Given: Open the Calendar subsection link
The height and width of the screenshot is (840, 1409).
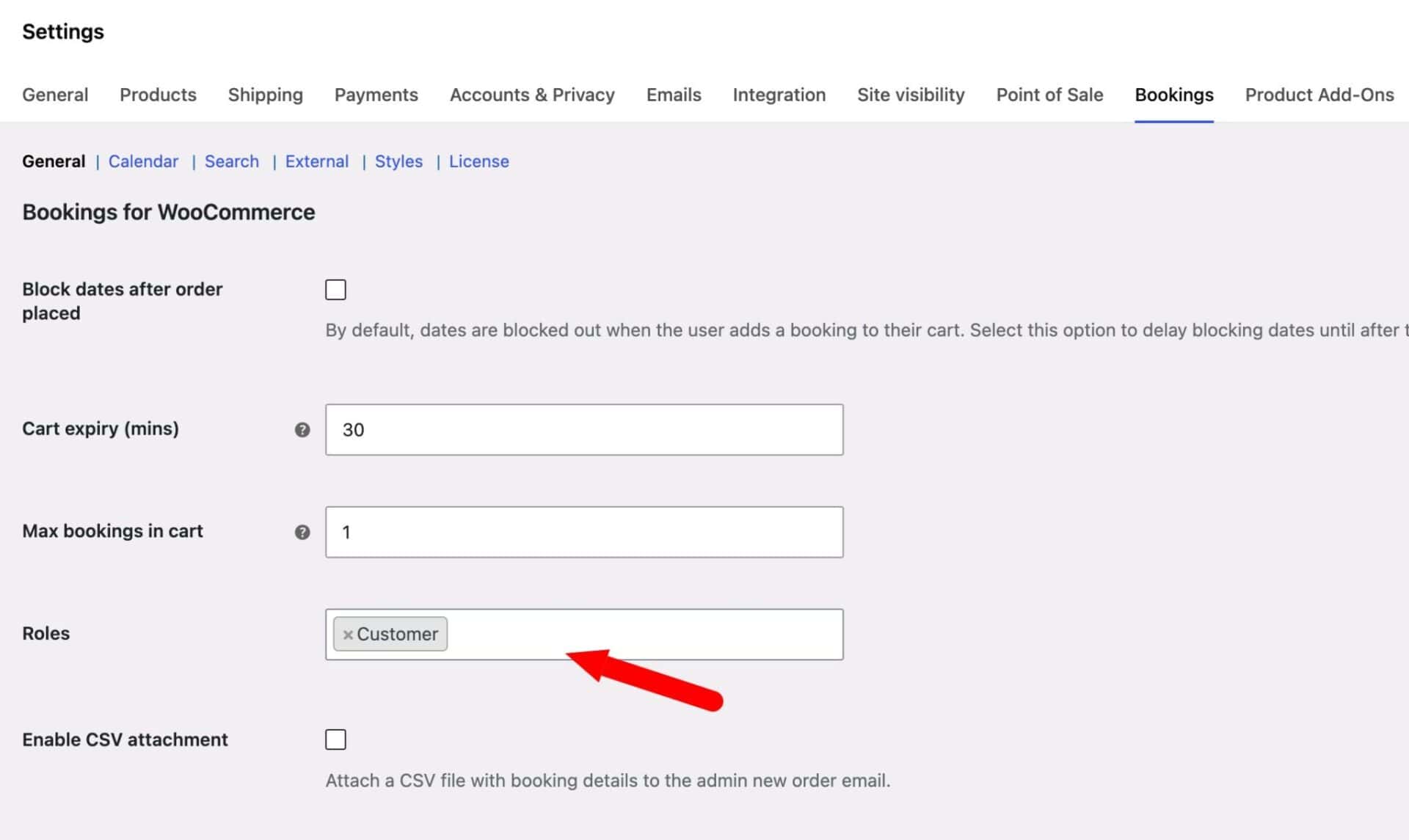Looking at the screenshot, I should [x=143, y=161].
